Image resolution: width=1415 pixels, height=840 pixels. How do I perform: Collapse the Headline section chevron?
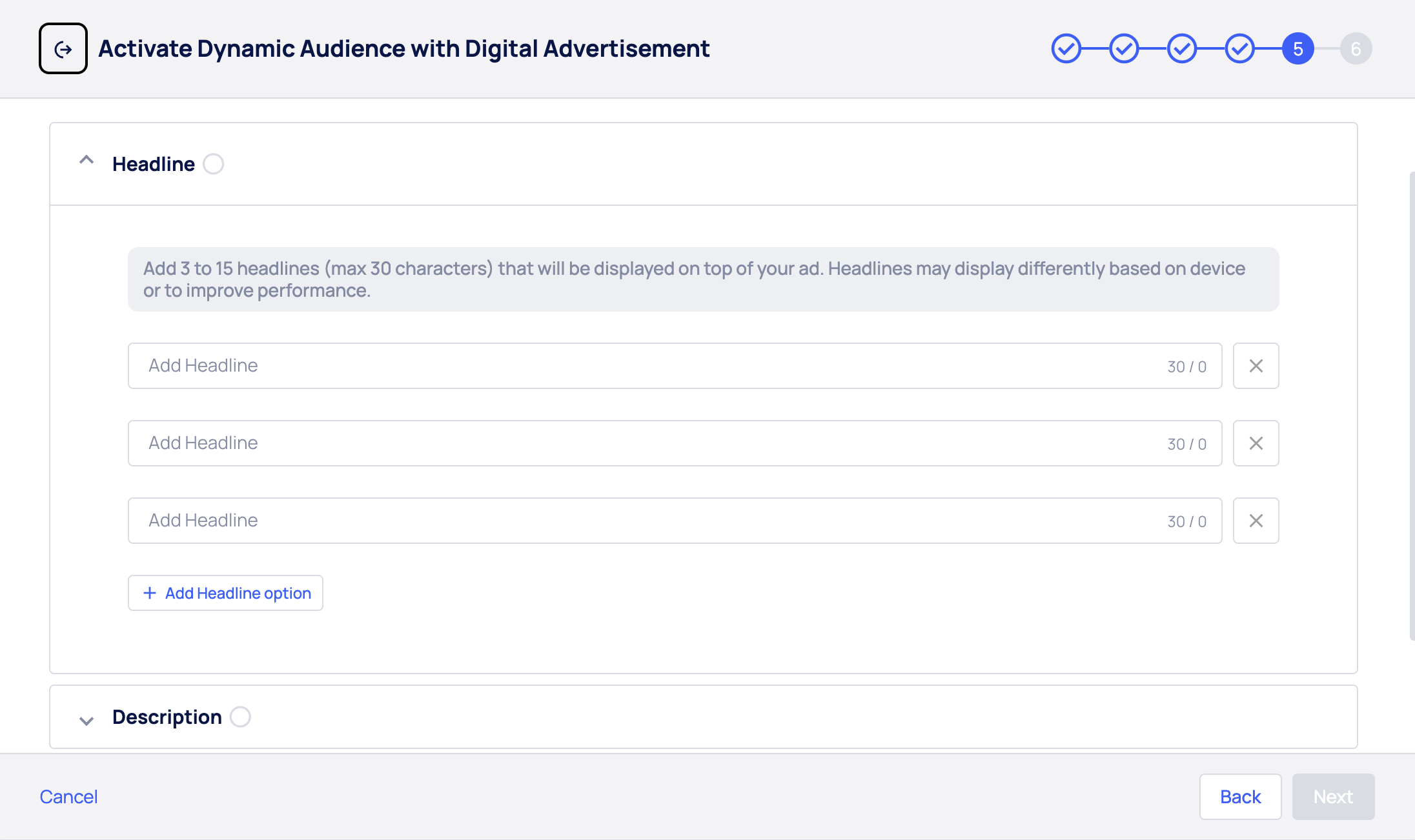pos(87,160)
